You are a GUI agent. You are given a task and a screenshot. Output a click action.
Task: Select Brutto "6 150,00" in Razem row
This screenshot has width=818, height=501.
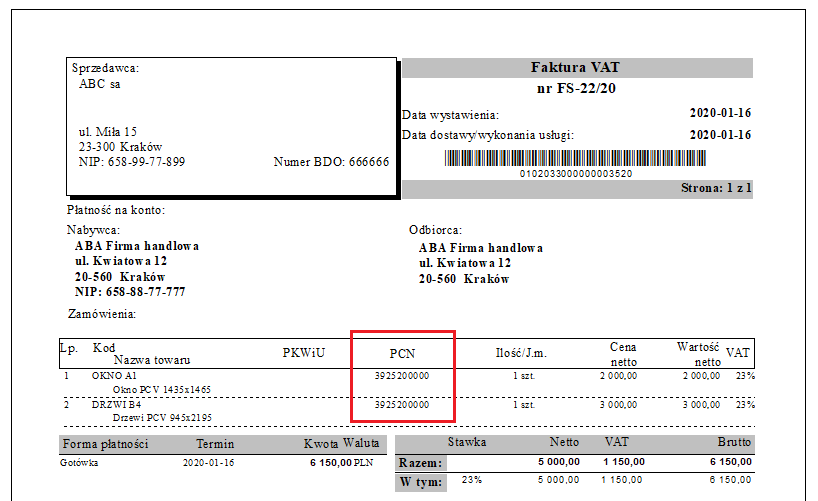(x=730, y=462)
